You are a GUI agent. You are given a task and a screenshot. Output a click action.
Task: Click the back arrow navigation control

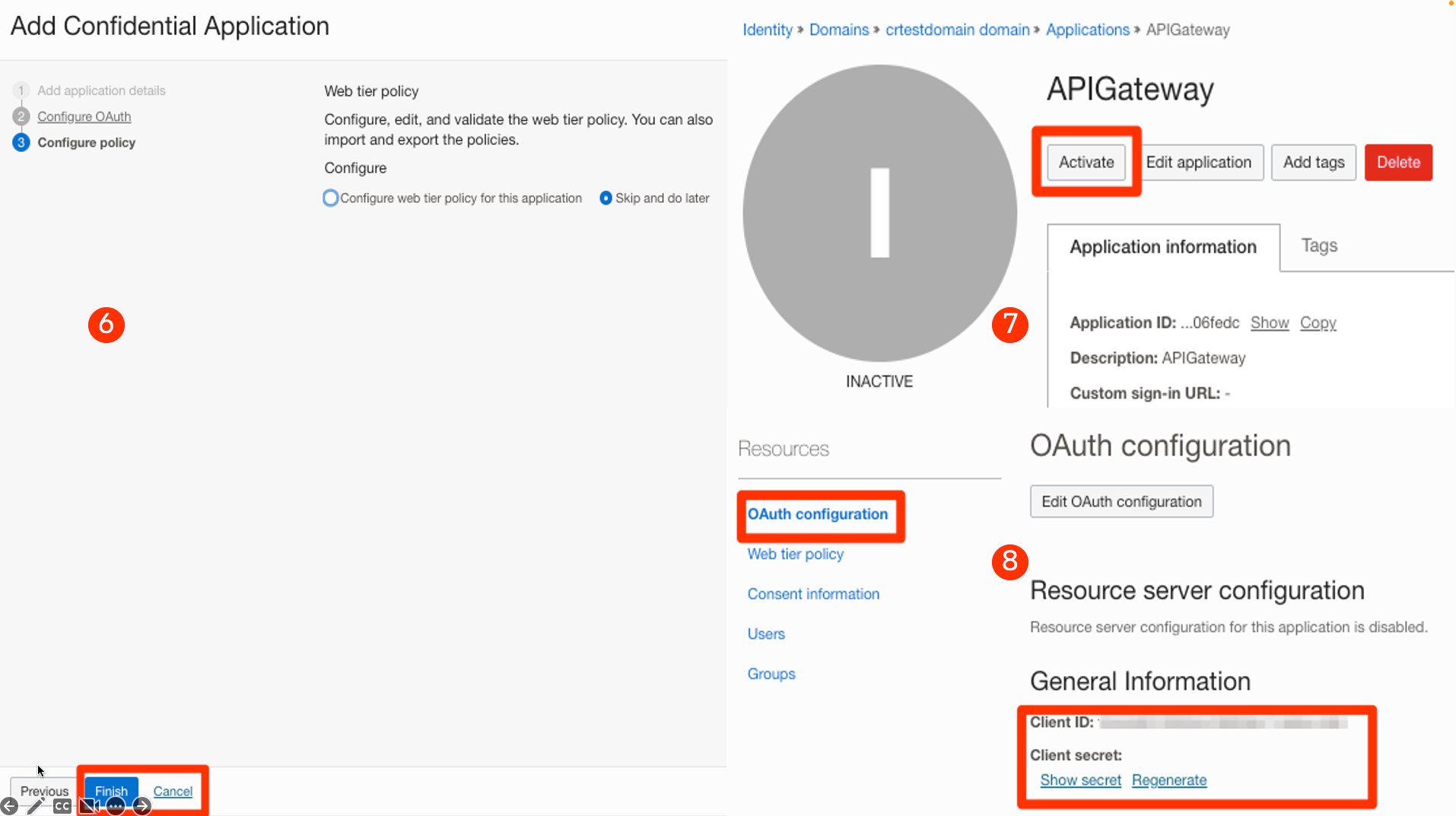(x=8, y=805)
